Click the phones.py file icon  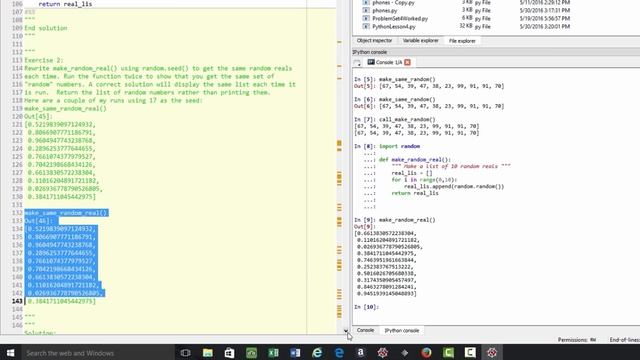(x=366, y=11)
